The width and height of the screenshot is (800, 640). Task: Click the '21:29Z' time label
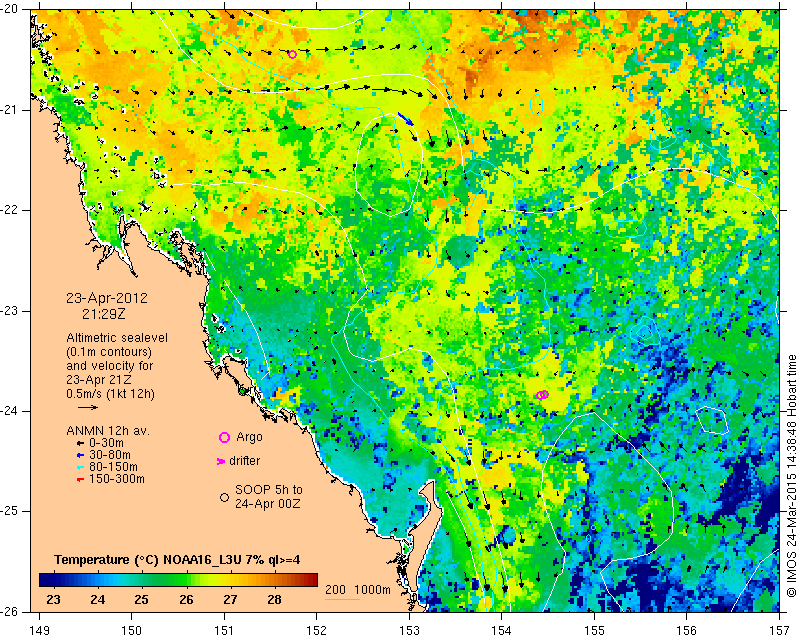(x=104, y=314)
